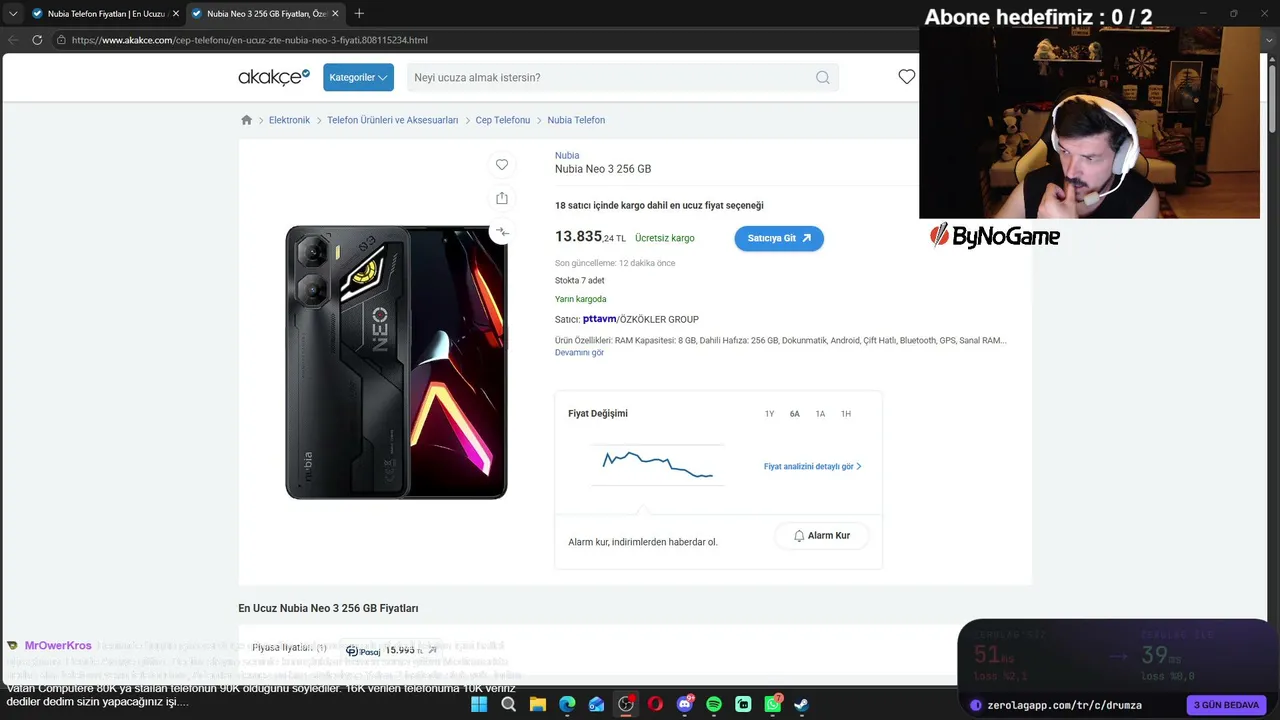The height and width of the screenshot is (720, 1280).
Task: Open Steam from the taskbar
Action: point(802,704)
